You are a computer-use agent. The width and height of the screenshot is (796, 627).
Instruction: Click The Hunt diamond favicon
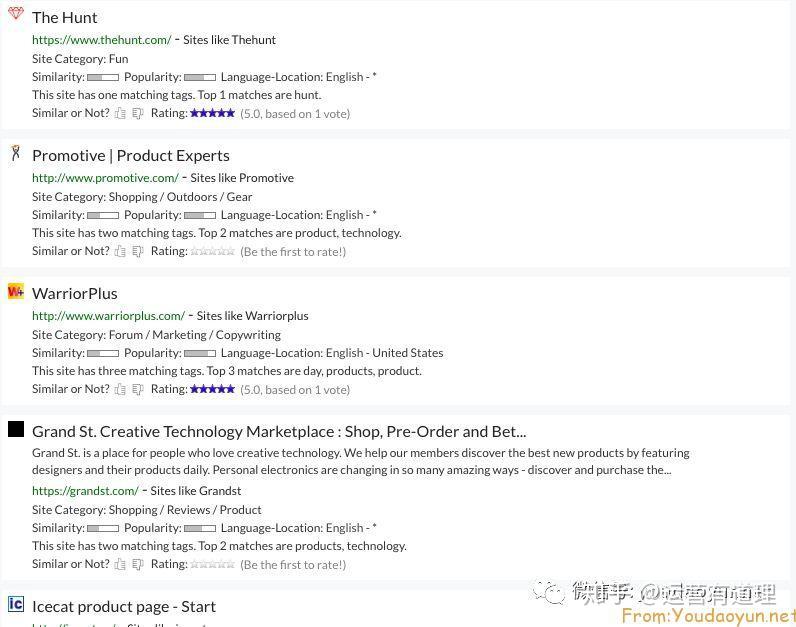click(16, 13)
